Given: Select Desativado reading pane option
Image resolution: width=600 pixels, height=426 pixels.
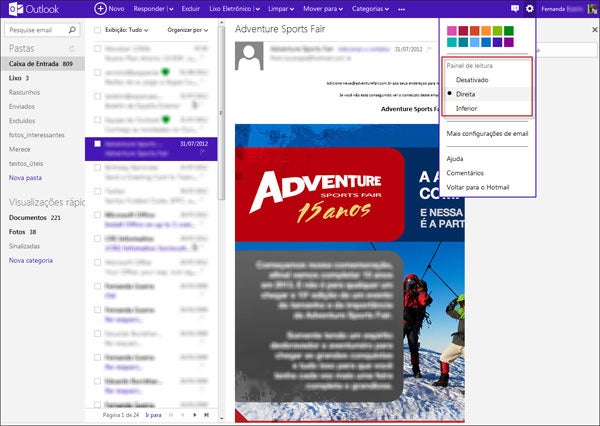Looking at the screenshot, I should [472, 78].
